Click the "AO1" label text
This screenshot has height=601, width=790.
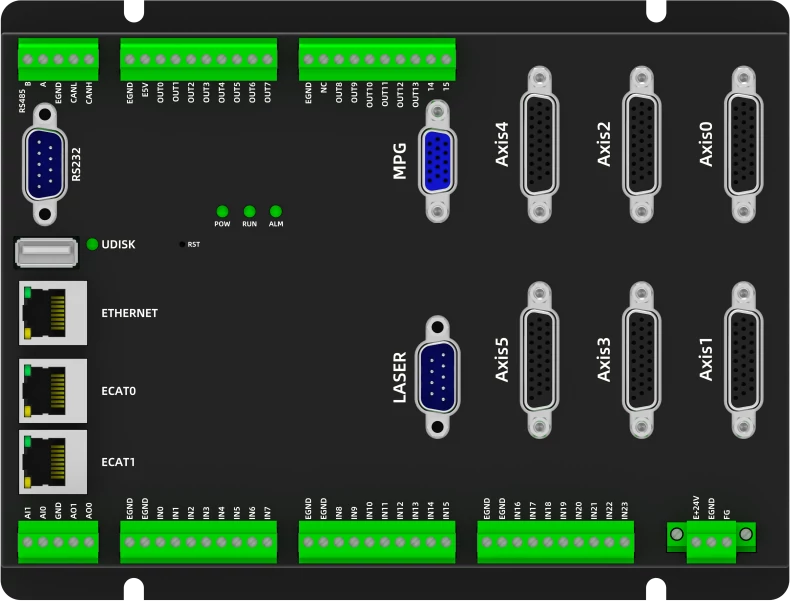click(74, 511)
